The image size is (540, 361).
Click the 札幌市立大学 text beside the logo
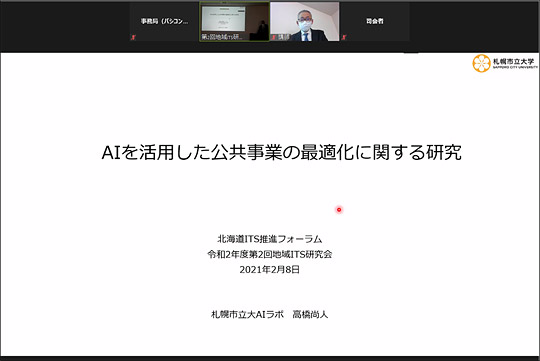513,61
